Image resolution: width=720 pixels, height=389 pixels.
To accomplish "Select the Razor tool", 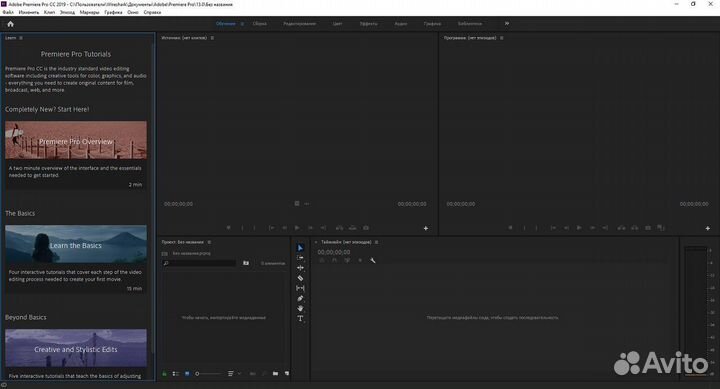I will [300, 278].
